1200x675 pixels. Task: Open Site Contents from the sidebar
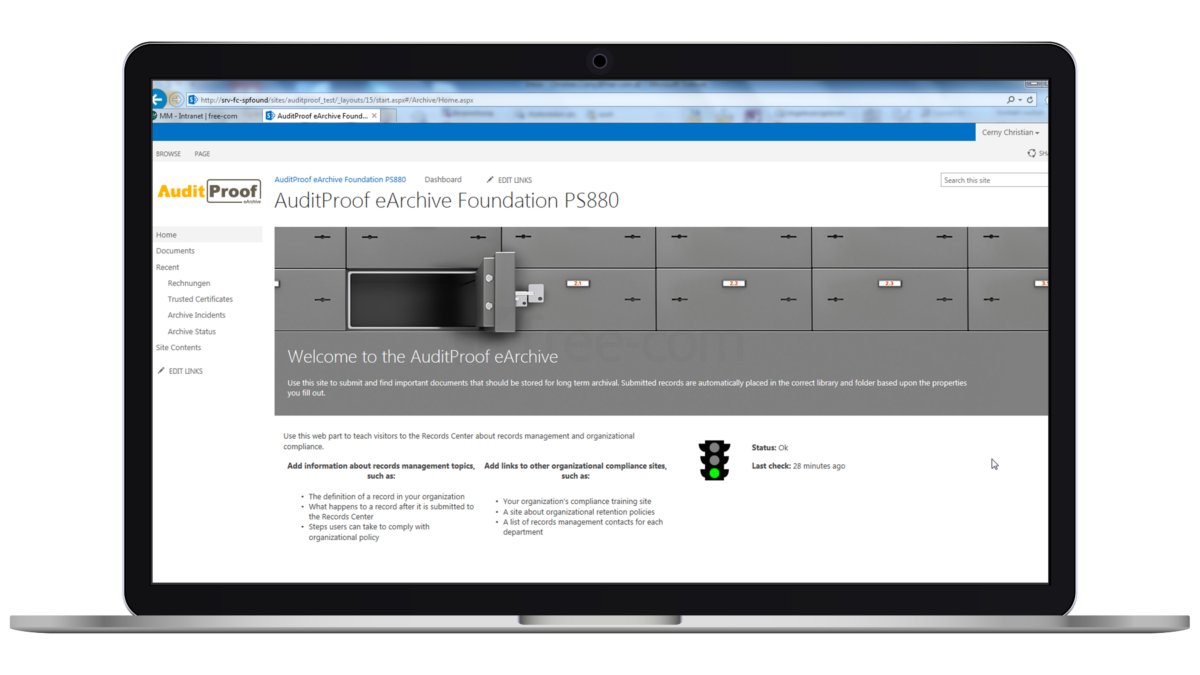(178, 347)
